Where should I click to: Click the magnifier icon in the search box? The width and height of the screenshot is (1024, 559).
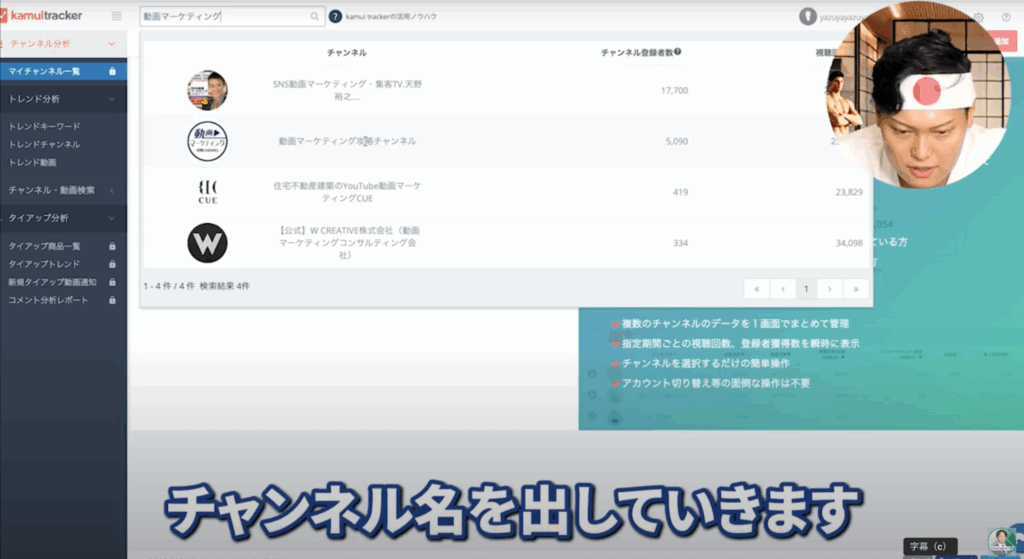click(x=315, y=17)
